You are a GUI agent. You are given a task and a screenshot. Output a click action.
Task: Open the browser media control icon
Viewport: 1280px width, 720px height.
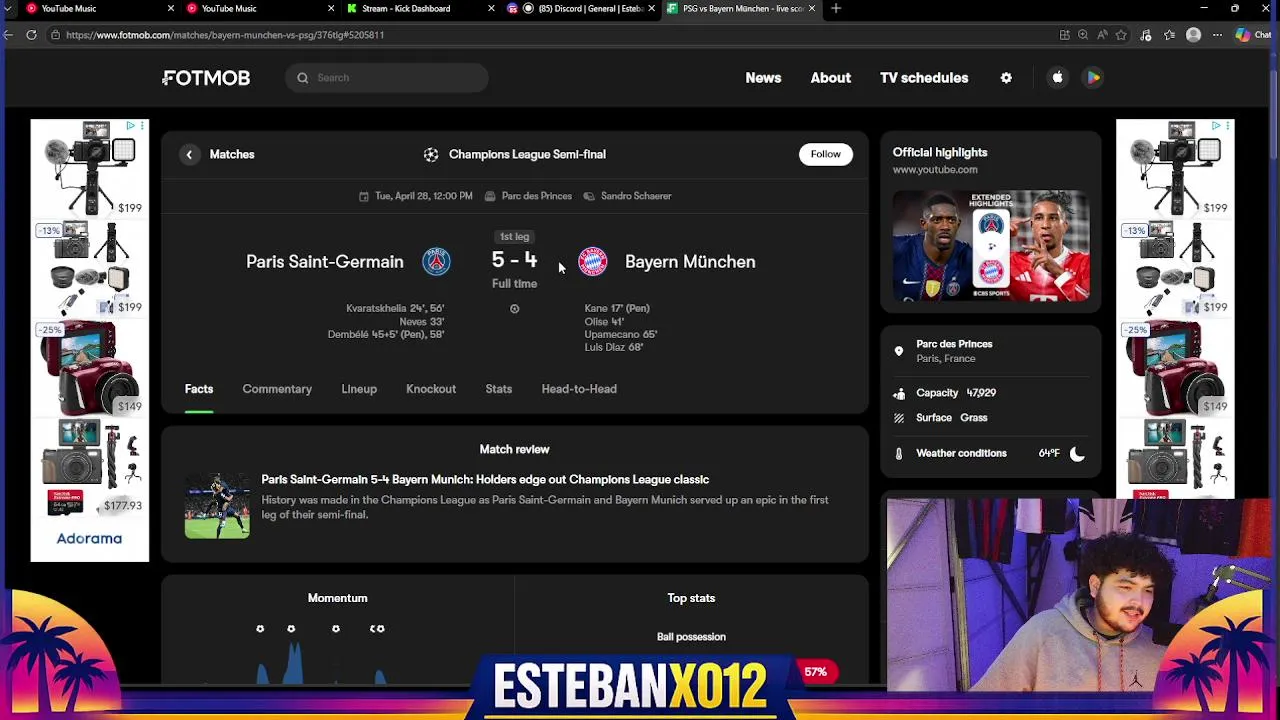[x=1146, y=35]
